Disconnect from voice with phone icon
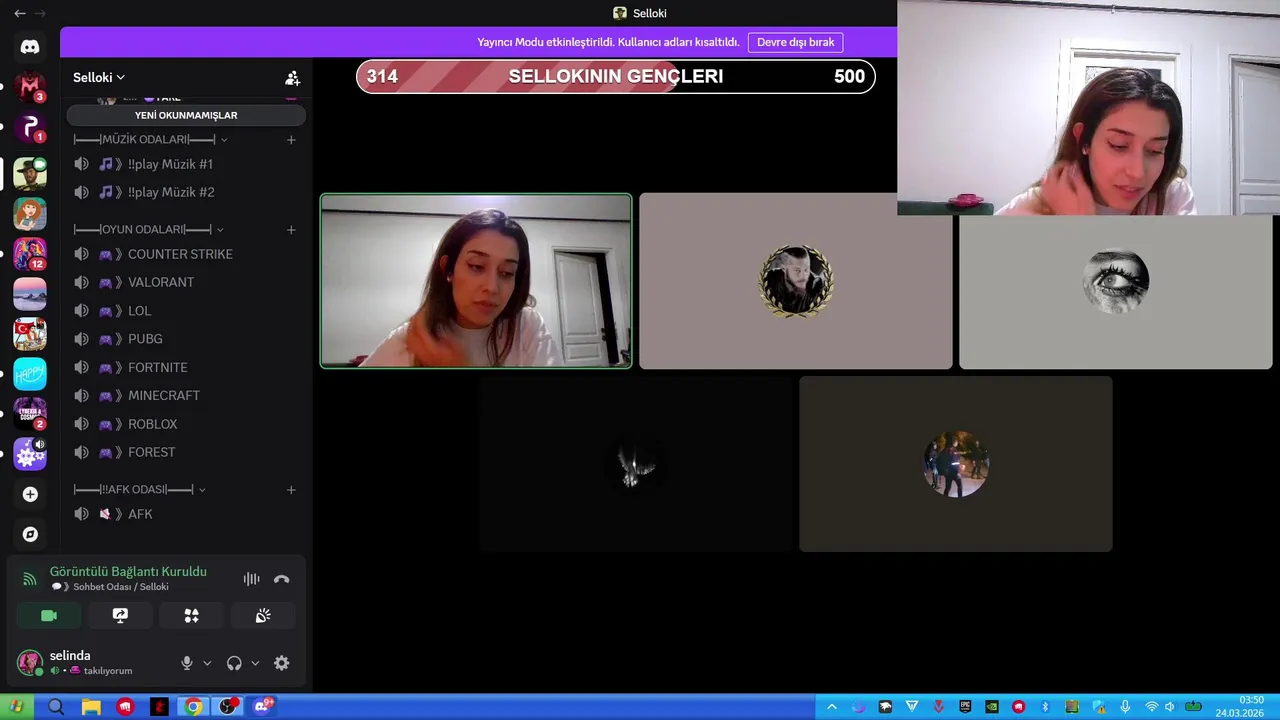The image size is (1280, 720). (282, 579)
